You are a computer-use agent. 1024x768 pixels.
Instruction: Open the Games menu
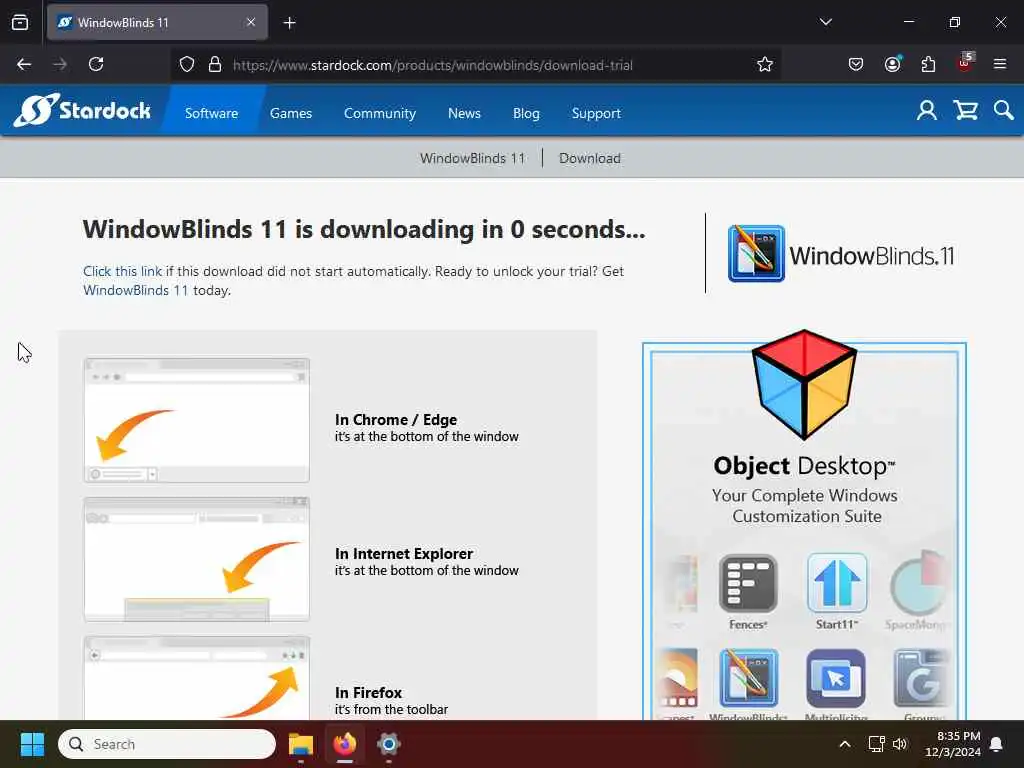coord(291,113)
